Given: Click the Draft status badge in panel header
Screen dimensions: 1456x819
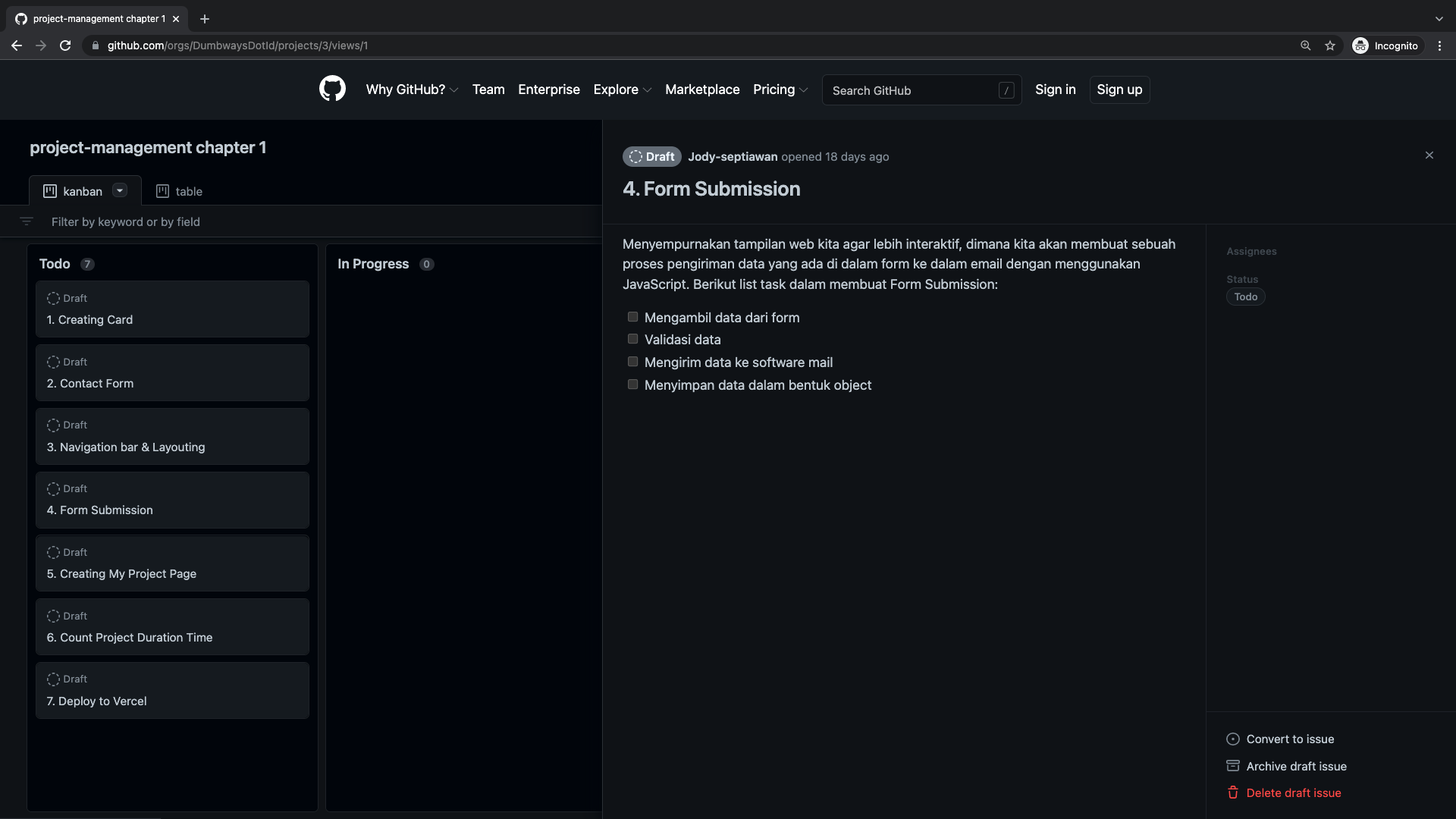Looking at the screenshot, I should [x=651, y=156].
